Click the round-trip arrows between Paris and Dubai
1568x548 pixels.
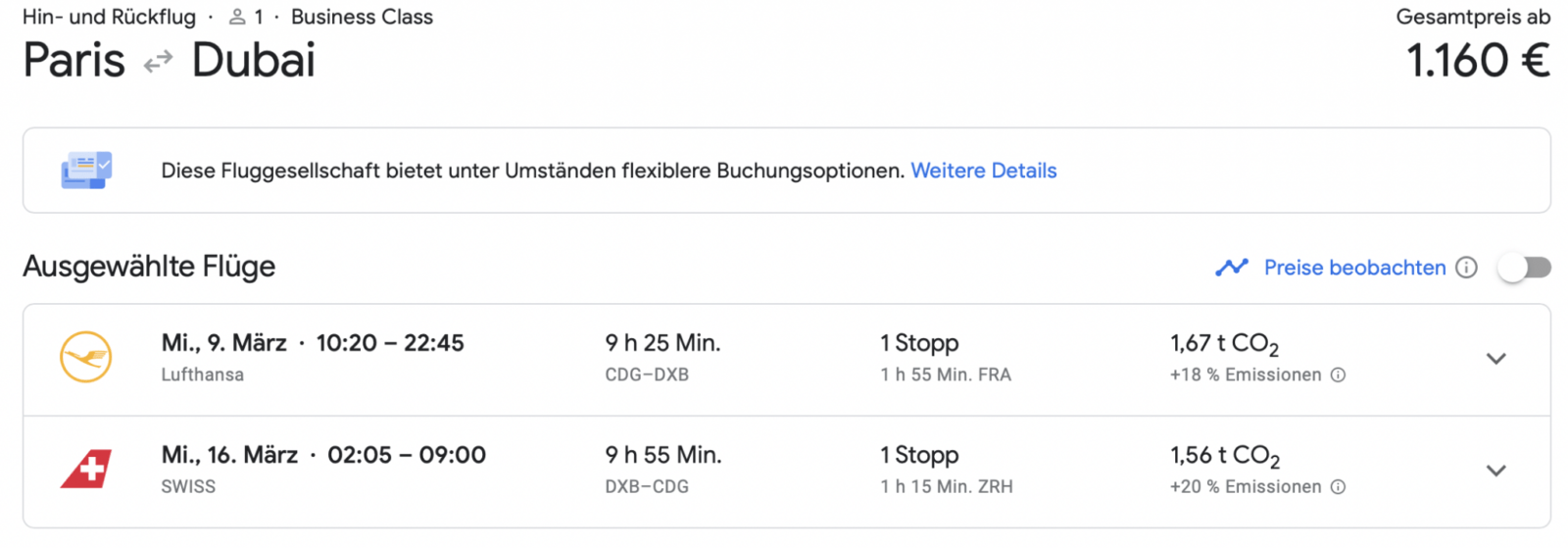click(x=158, y=62)
